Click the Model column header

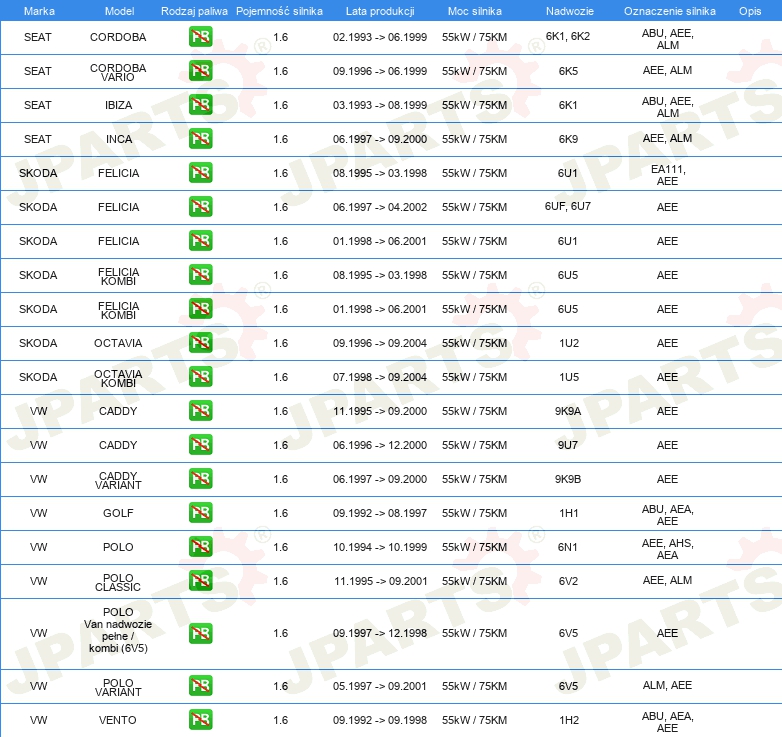coord(119,11)
